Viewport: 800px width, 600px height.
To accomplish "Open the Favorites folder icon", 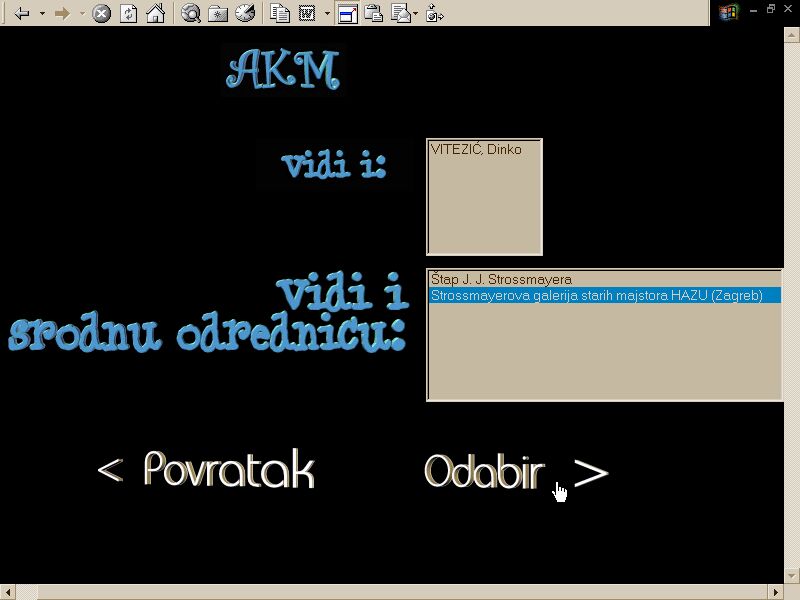I will click(x=217, y=13).
